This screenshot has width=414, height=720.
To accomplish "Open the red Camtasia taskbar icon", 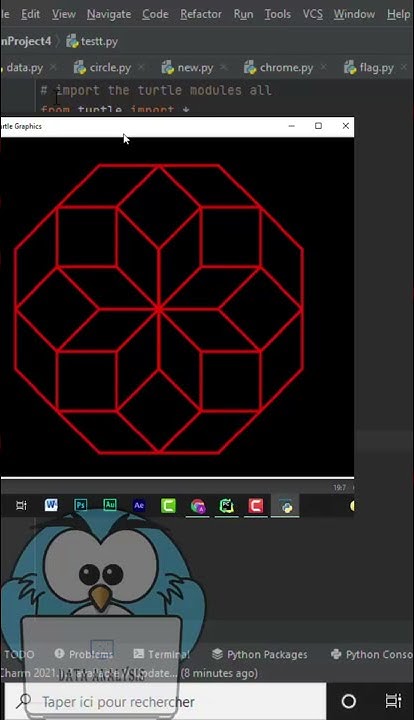I will click(x=256, y=506).
